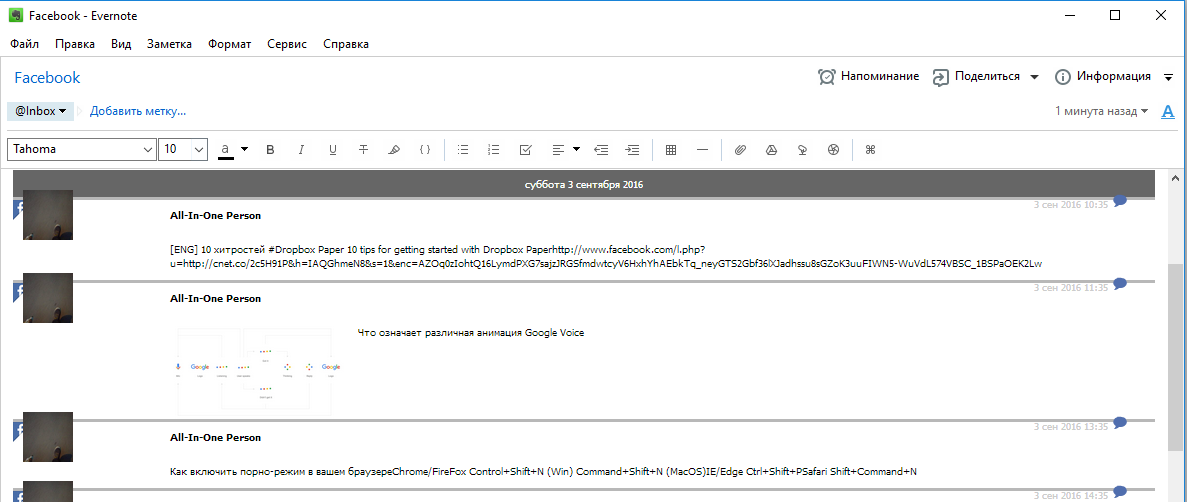Screen dimensions: 1187x502
Task: Insert a bulleted list
Action: 463,150
